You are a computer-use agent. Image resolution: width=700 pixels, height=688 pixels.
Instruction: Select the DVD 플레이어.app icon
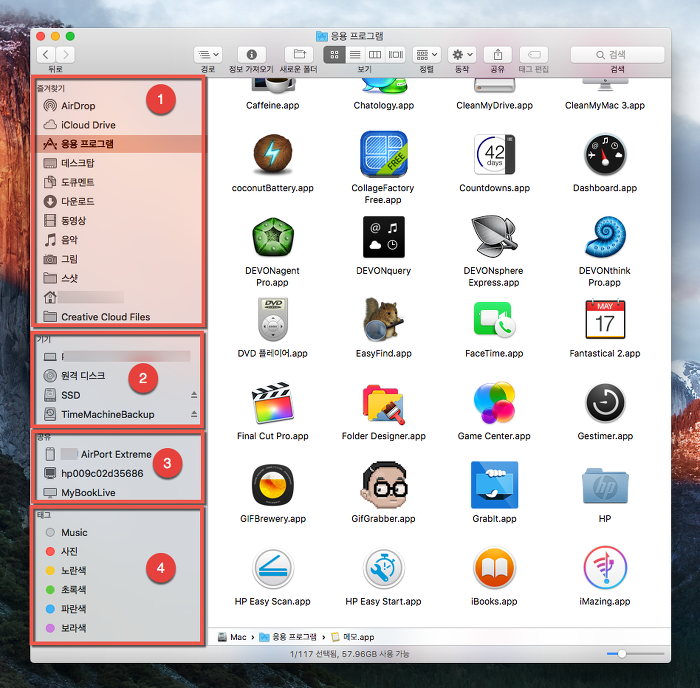pos(273,320)
